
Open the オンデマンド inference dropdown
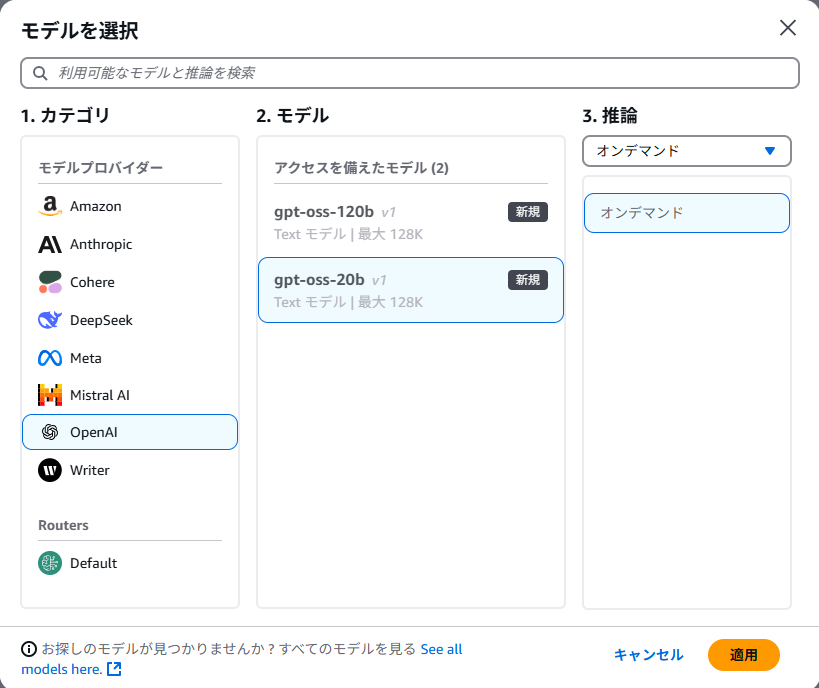(x=686, y=151)
